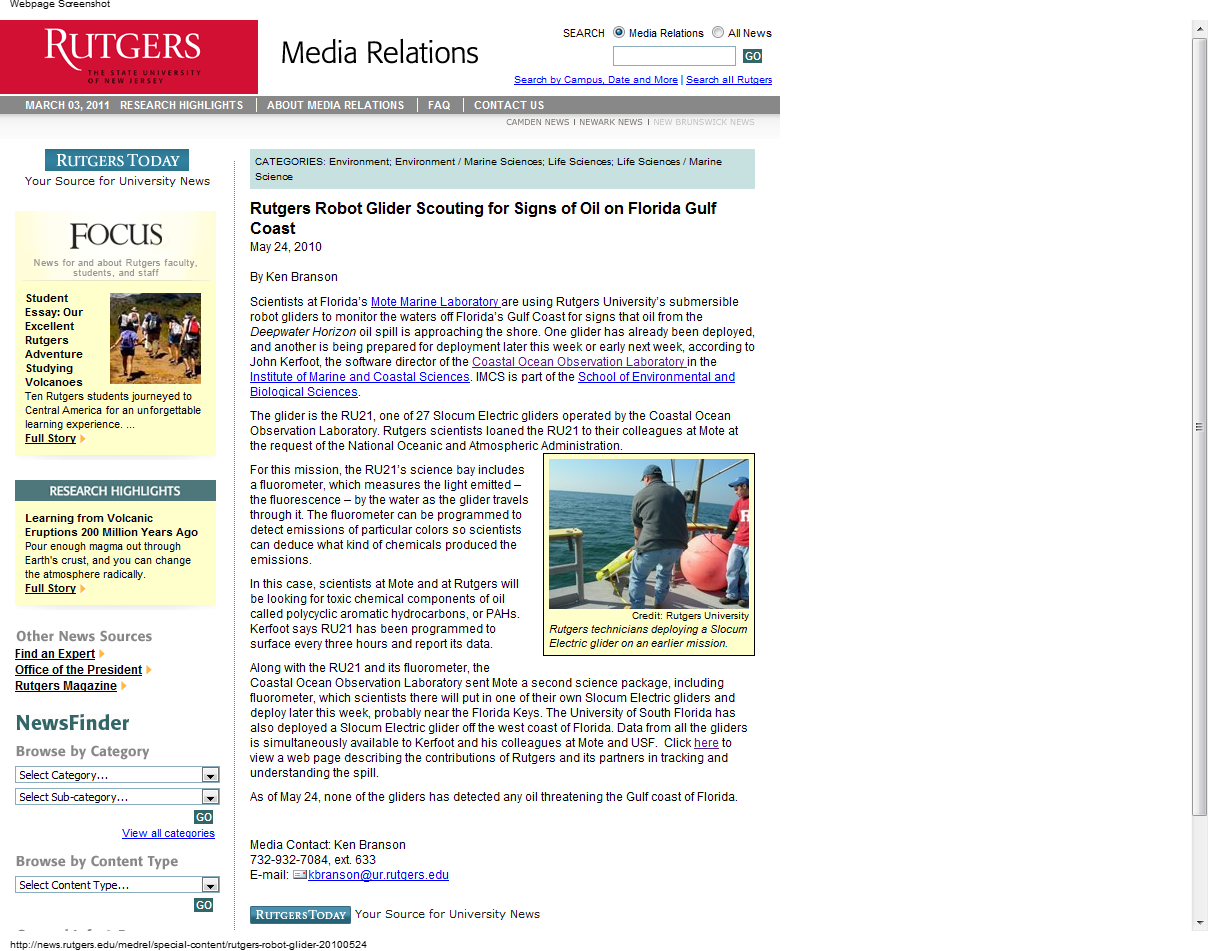Open the Select Content Type dropdown
This screenshot has width=1208, height=951.
pos(117,885)
